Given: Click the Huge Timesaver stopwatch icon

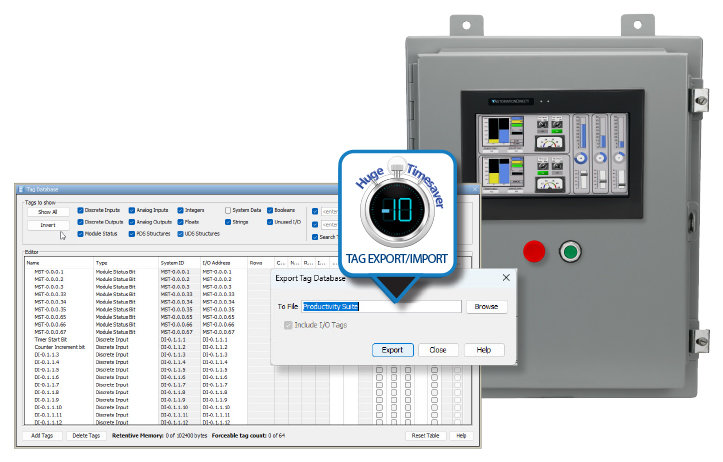Looking at the screenshot, I should pos(397,210).
